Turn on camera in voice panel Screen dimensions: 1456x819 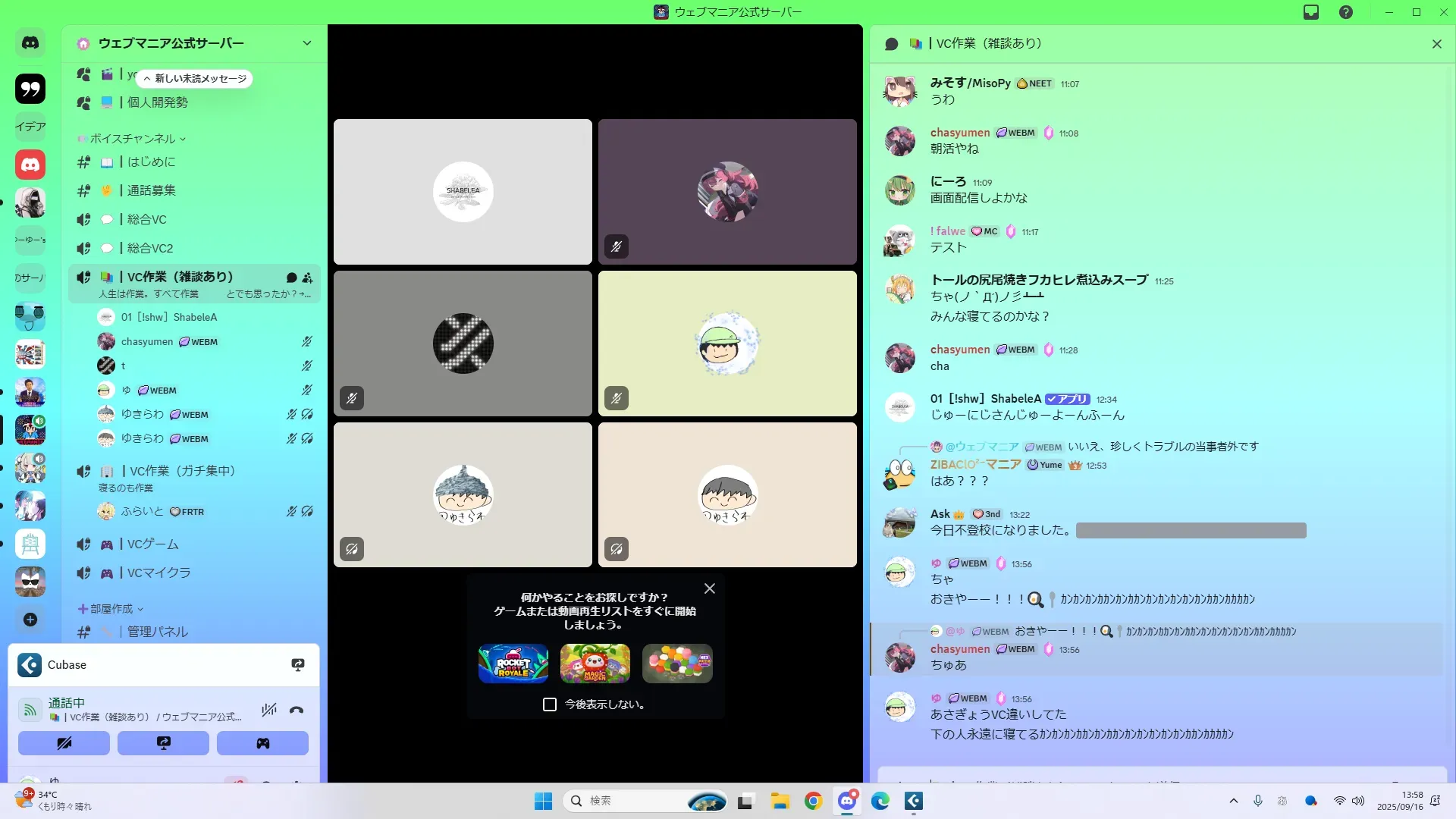[x=64, y=743]
